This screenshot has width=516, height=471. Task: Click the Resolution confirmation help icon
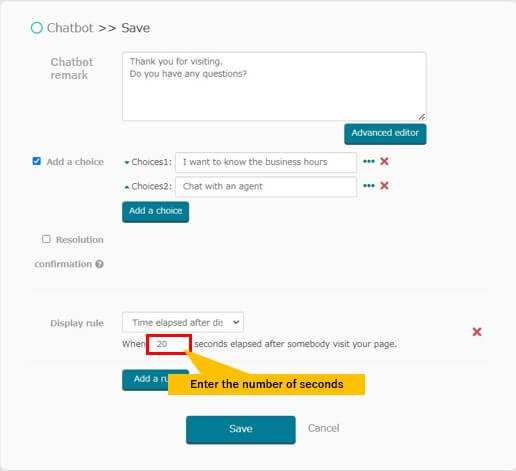pos(99,264)
